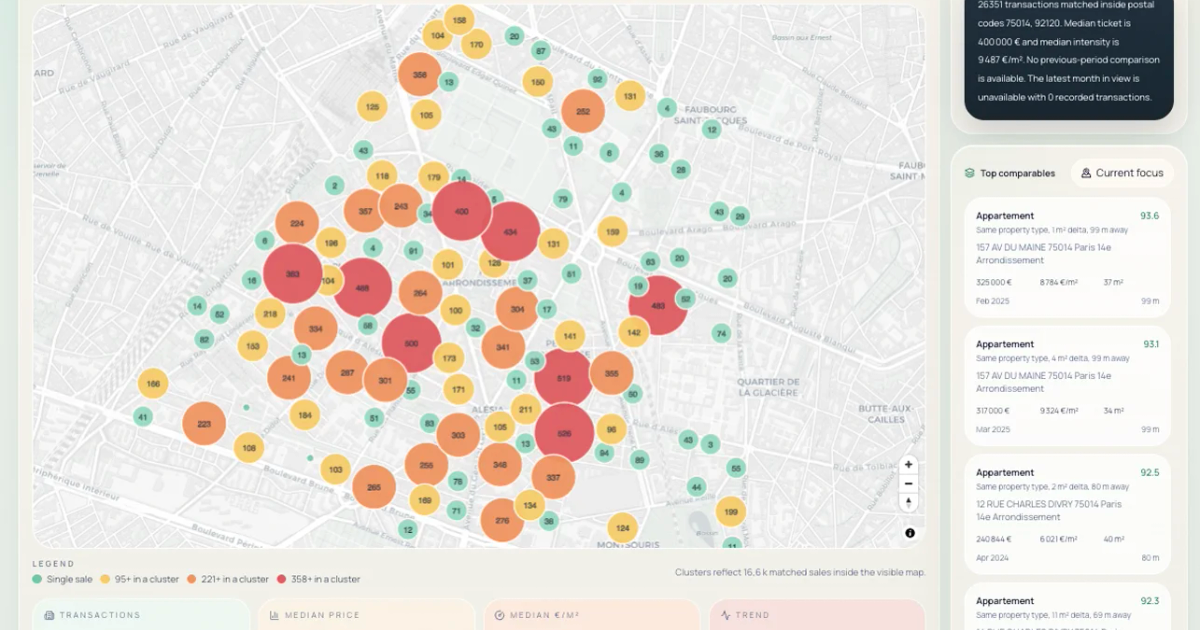Select the orange cluster marker 264
Image resolution: width=1200 pixels, height=630 pixels.
420,293
